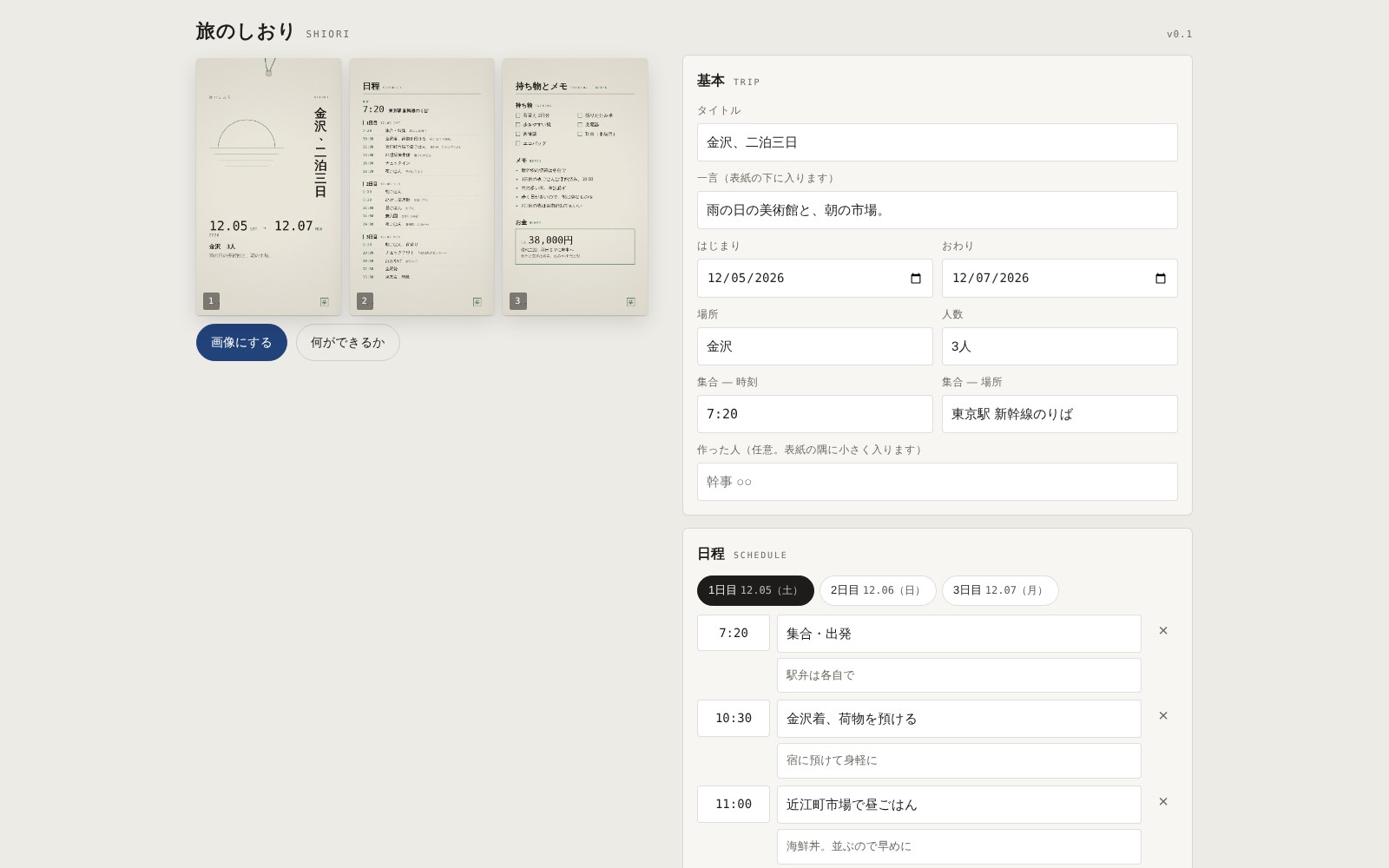The image size is (1389, 868).
Task: Edit the 集合 時刻 field showing 7:20
Action: click(x=815, y=414)
